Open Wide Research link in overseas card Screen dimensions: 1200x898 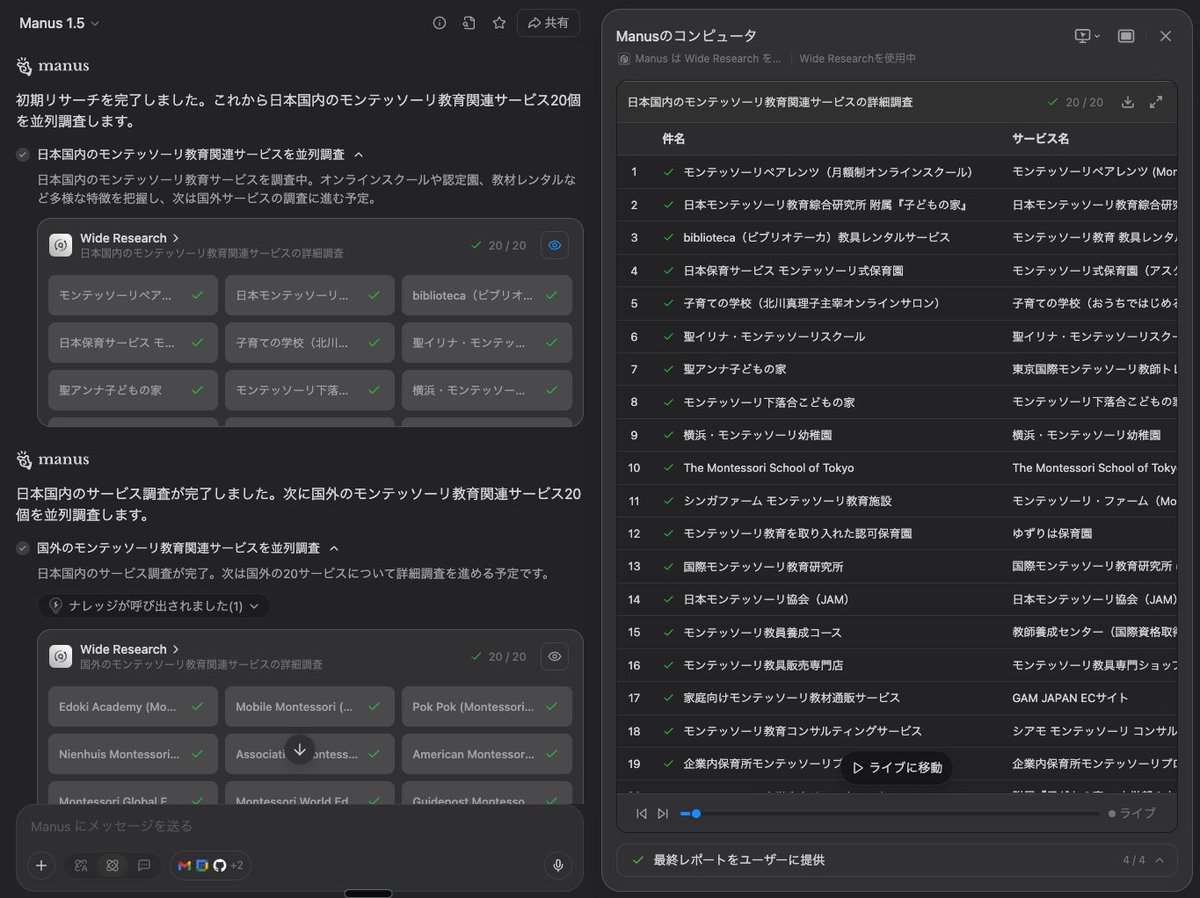tap(130, 649)
